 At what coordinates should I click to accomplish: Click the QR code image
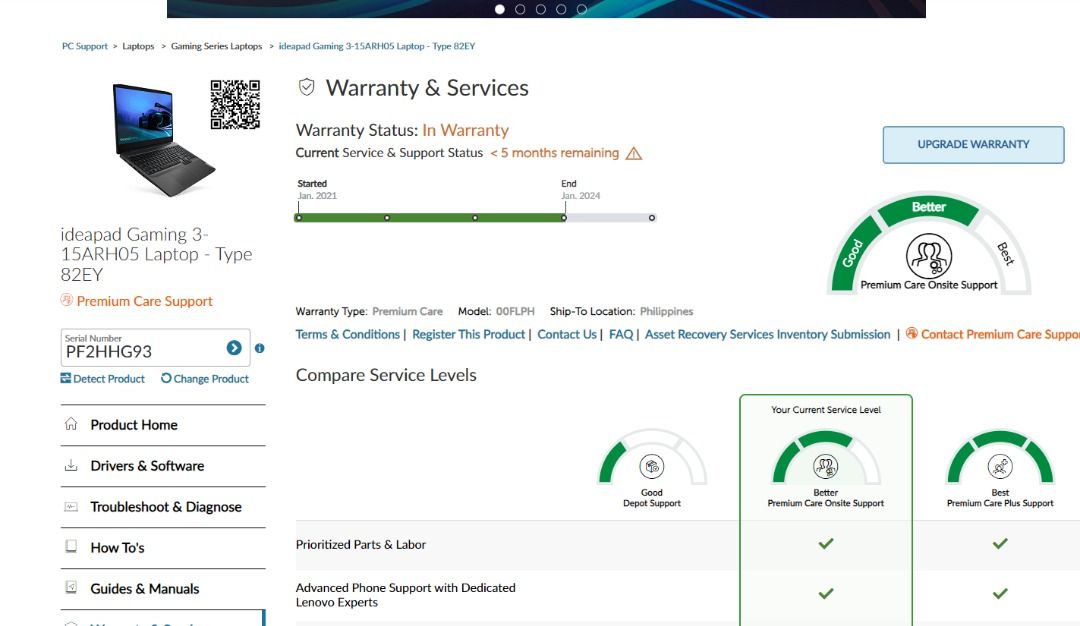[235, 105]
